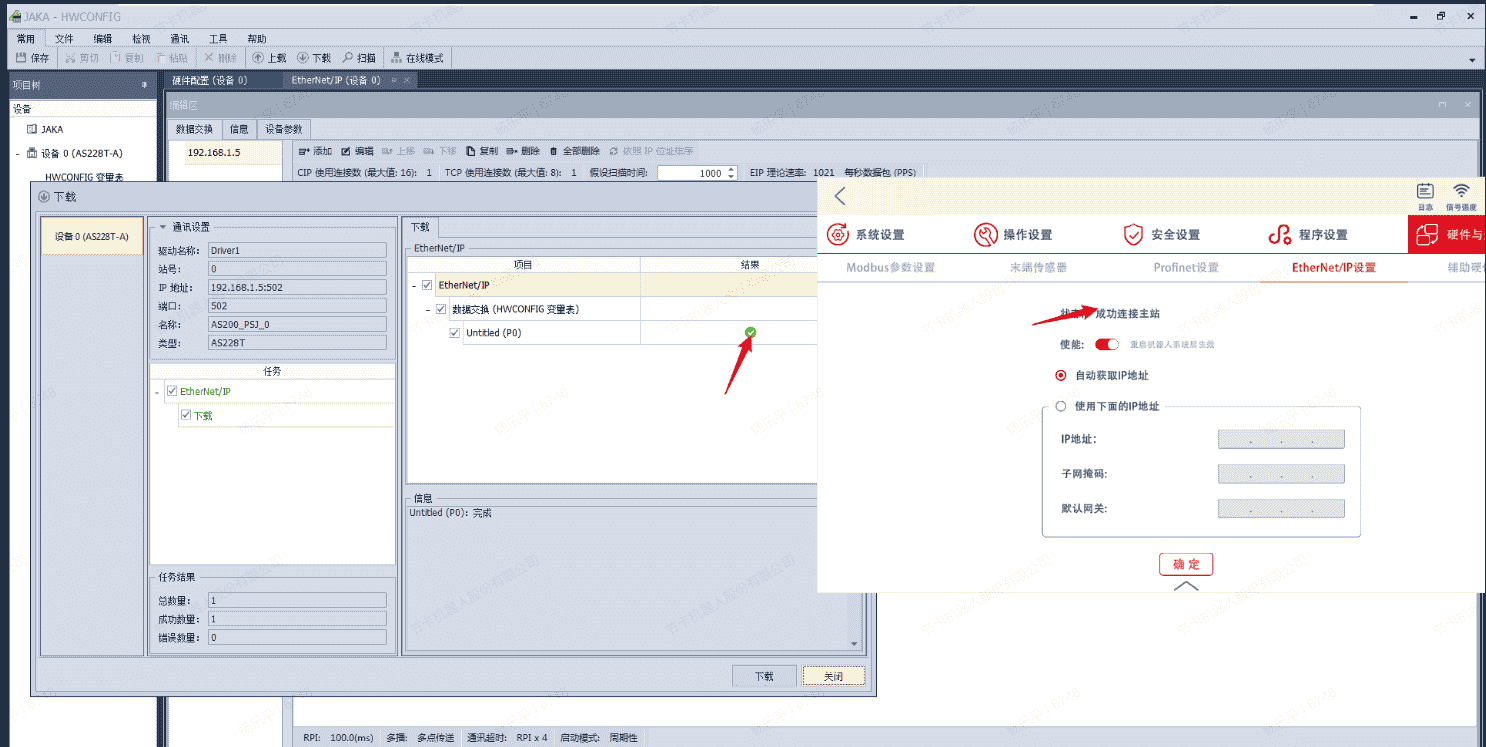The image size is (1486, 747).
Task: Expand the bottom chevron below 确定
Action: [1186, 586]
